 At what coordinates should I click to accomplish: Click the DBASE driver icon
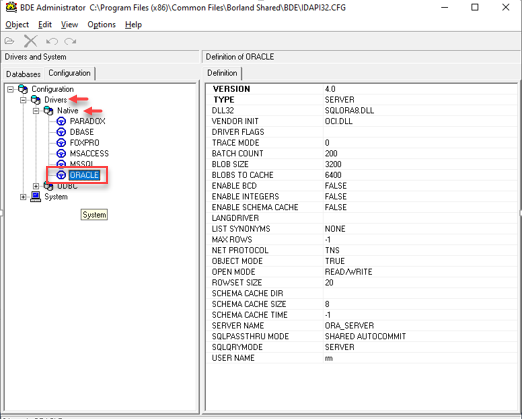61,132
